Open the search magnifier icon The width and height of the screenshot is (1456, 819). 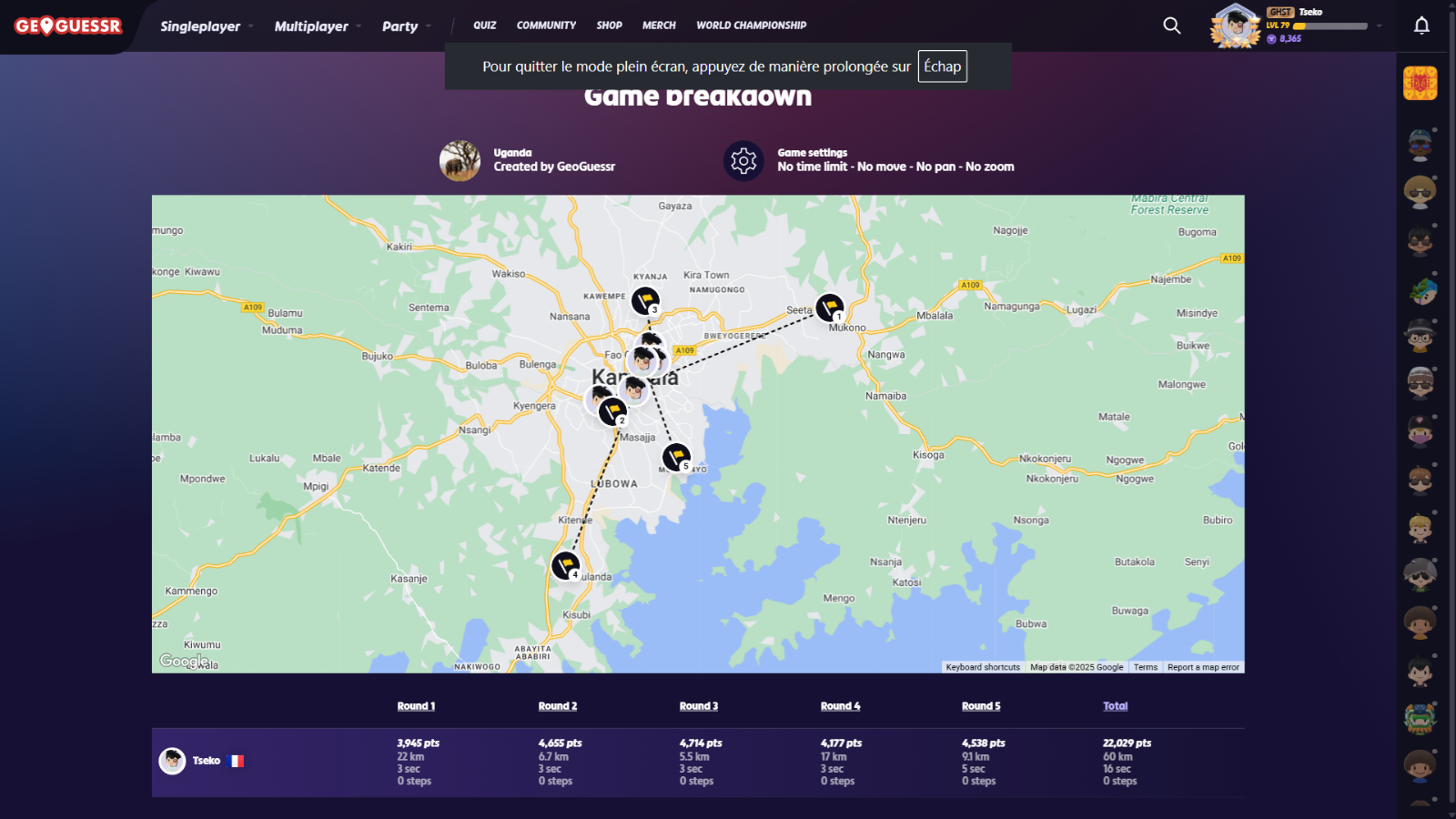pyautogui.click(x=1172, y=25)
